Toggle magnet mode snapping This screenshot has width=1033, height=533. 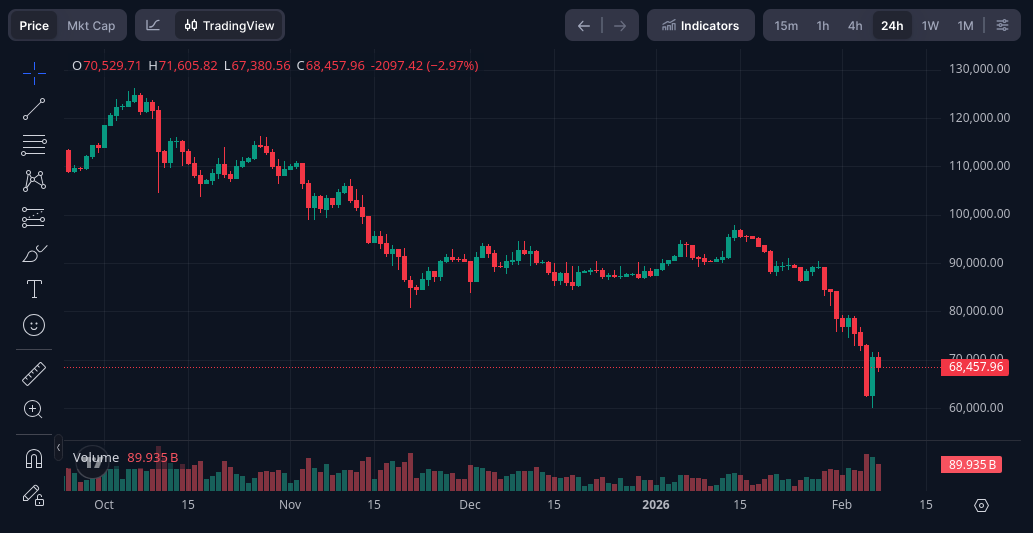pyautogui.click(x=34, y=459)
